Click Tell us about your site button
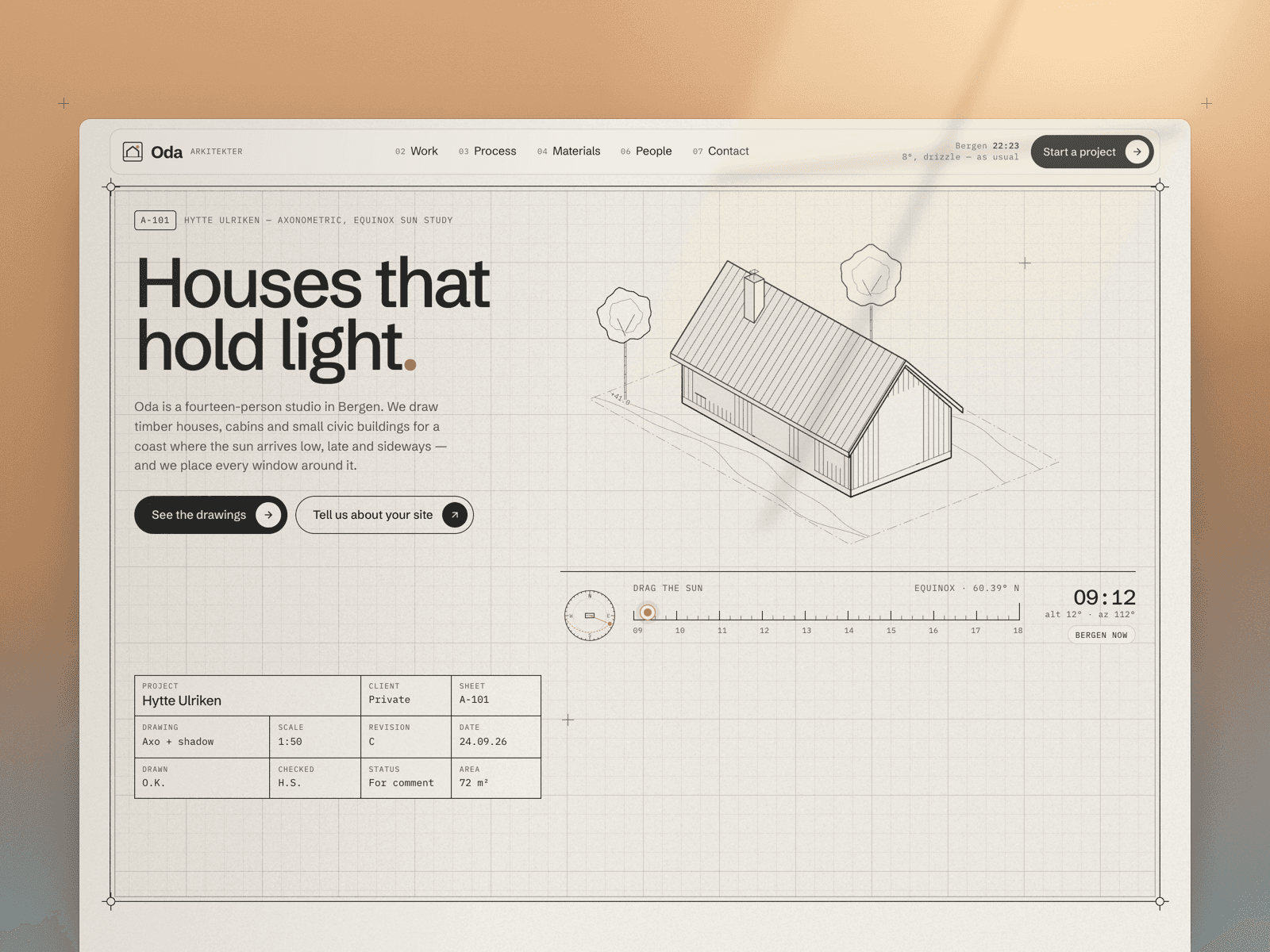The height and width of the screenshot is (952, 1270). (384, 515)
